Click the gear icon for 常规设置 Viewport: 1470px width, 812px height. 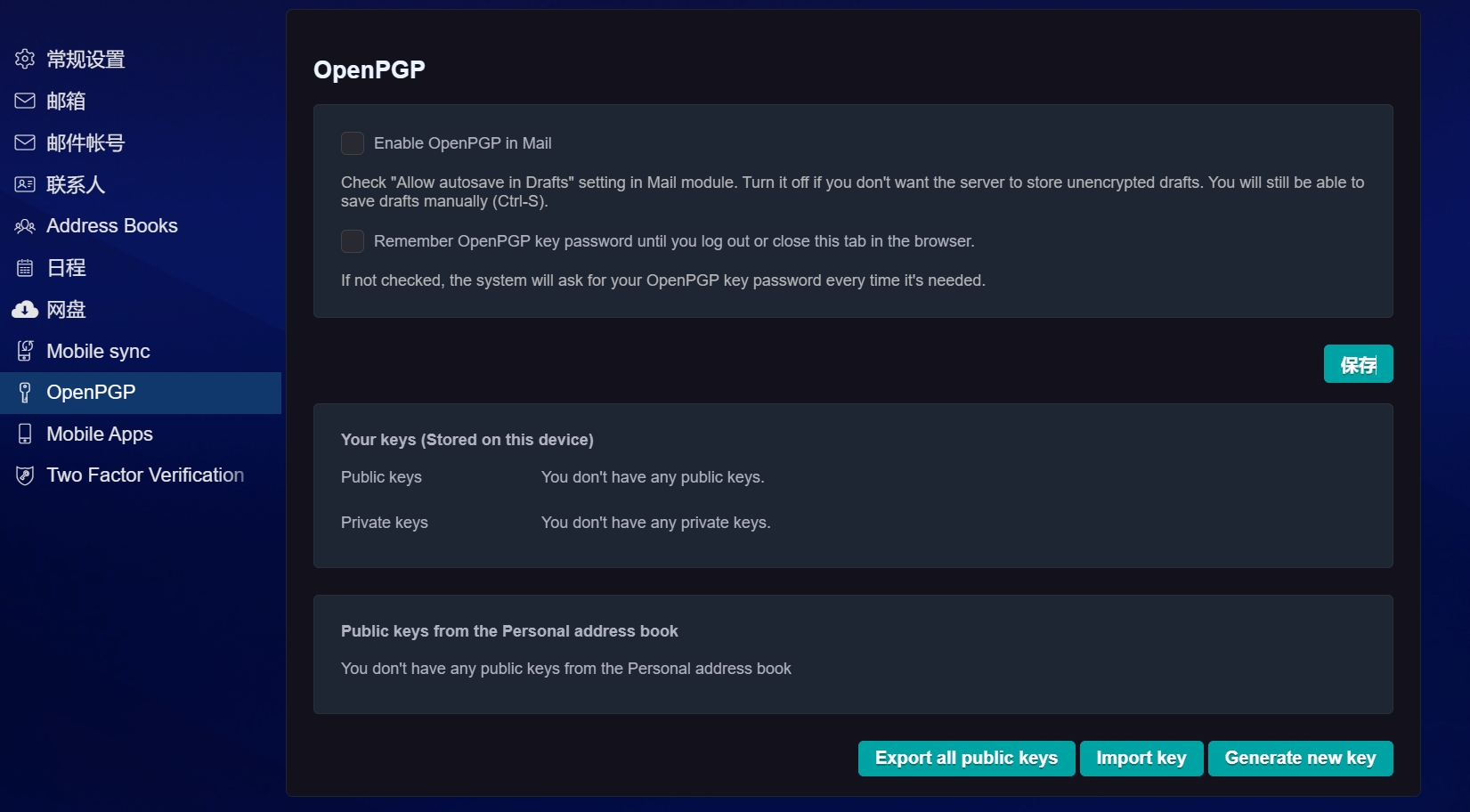25,59
